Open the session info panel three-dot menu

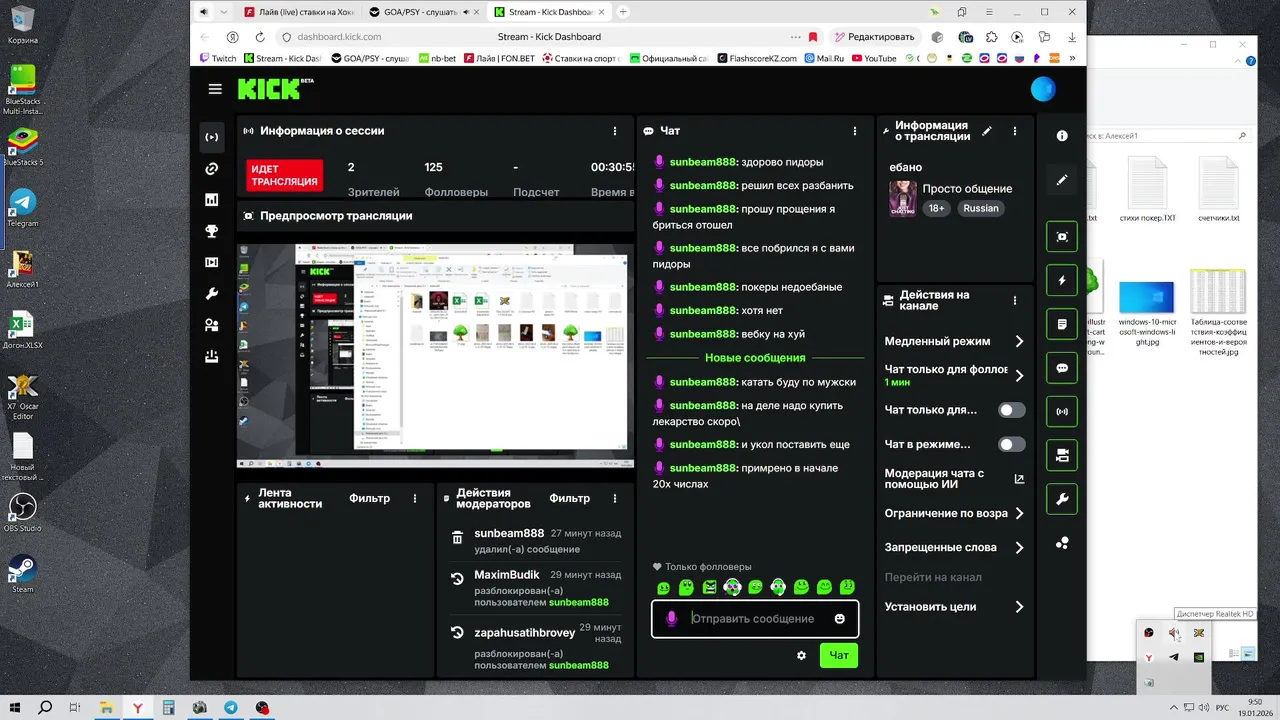[x=615, y=131]
